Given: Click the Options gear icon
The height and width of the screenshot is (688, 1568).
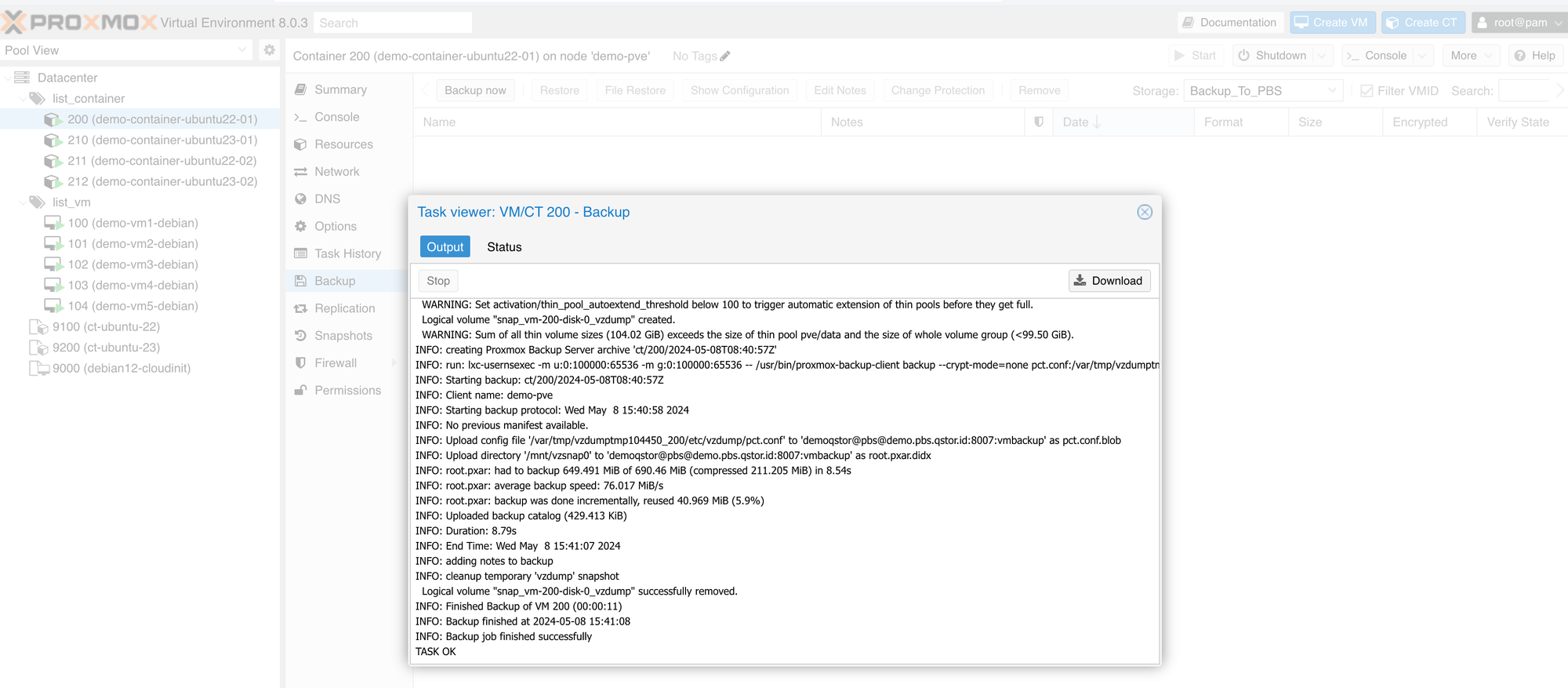Looking at the screenshot, I should click(300, 226).
